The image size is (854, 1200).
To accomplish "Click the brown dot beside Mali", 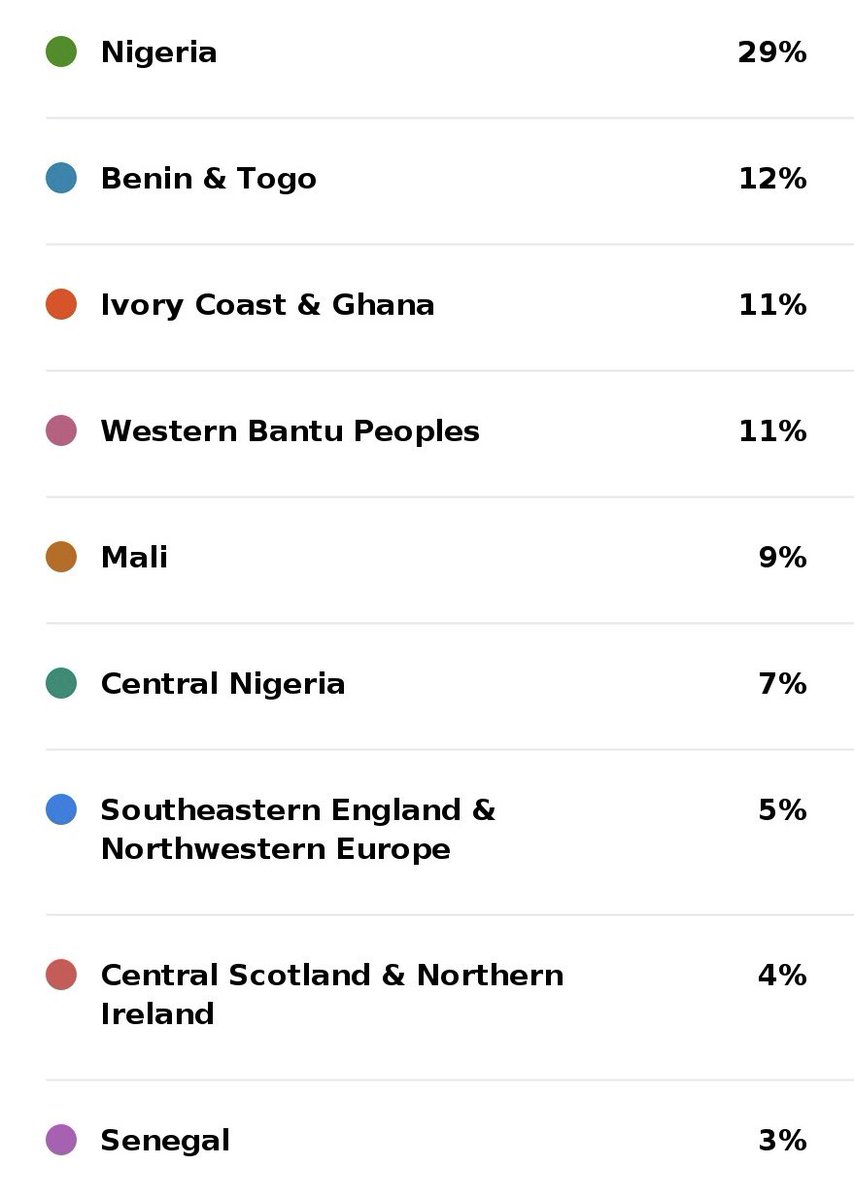I will [x=61, y=557].
